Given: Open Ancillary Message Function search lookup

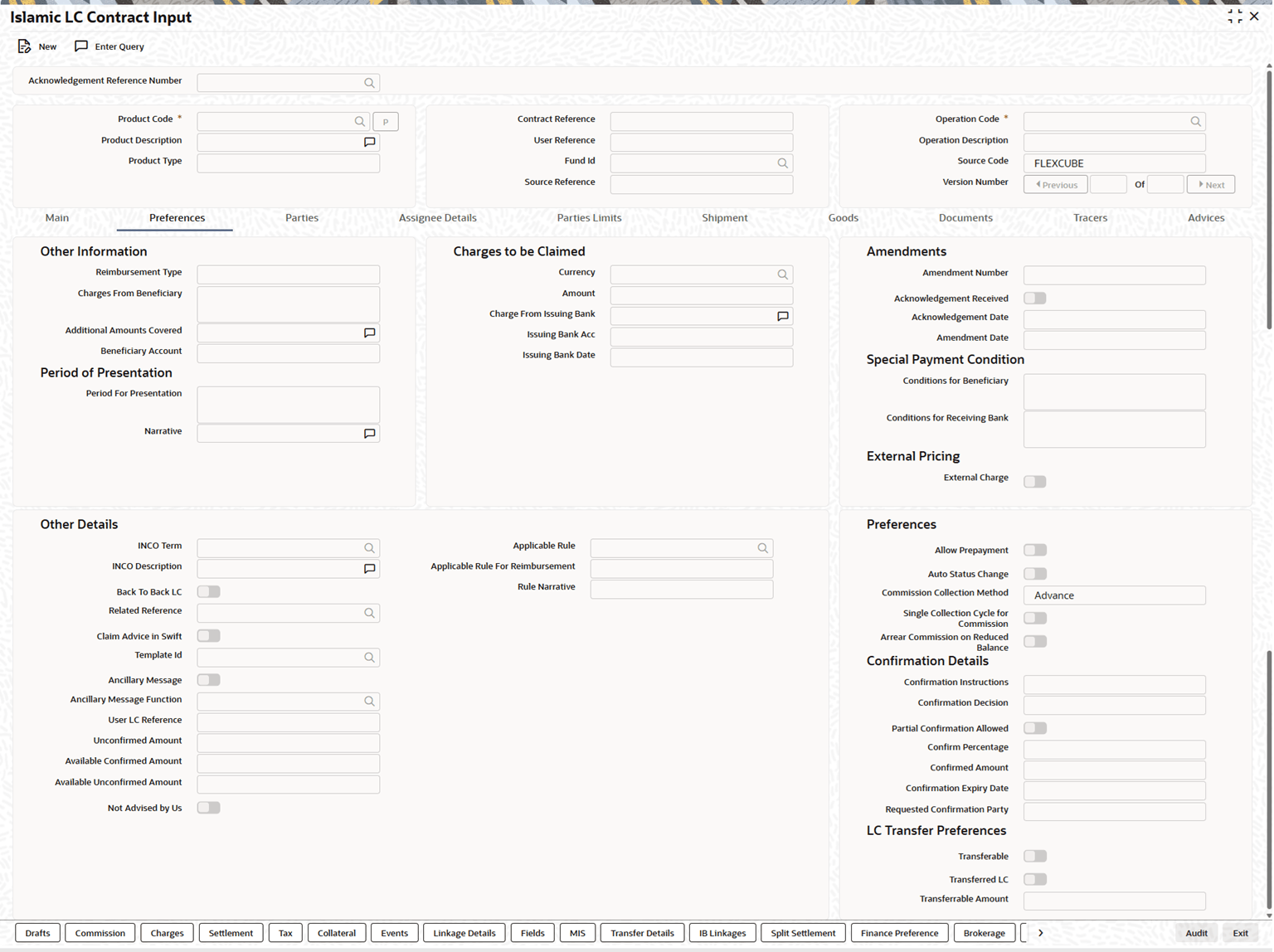Looking at the screenshot, I should (369, 702).
